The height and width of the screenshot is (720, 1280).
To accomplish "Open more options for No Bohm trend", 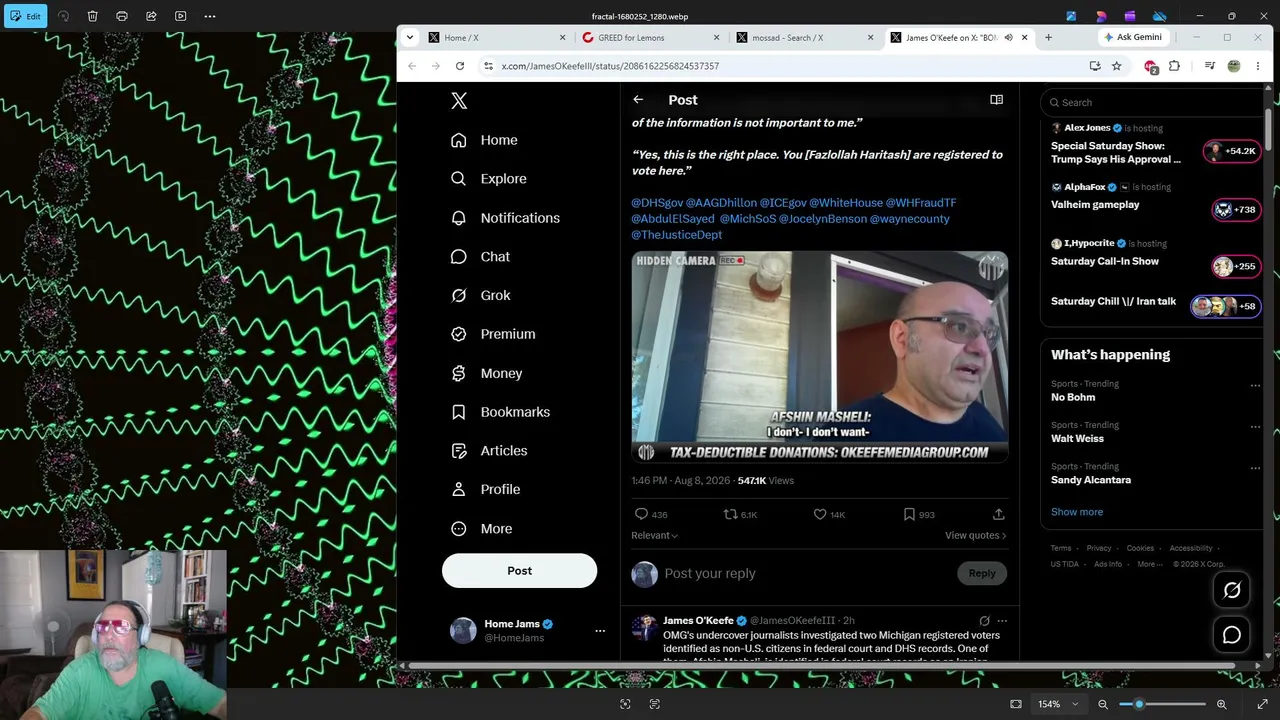I will point(1255,385).
